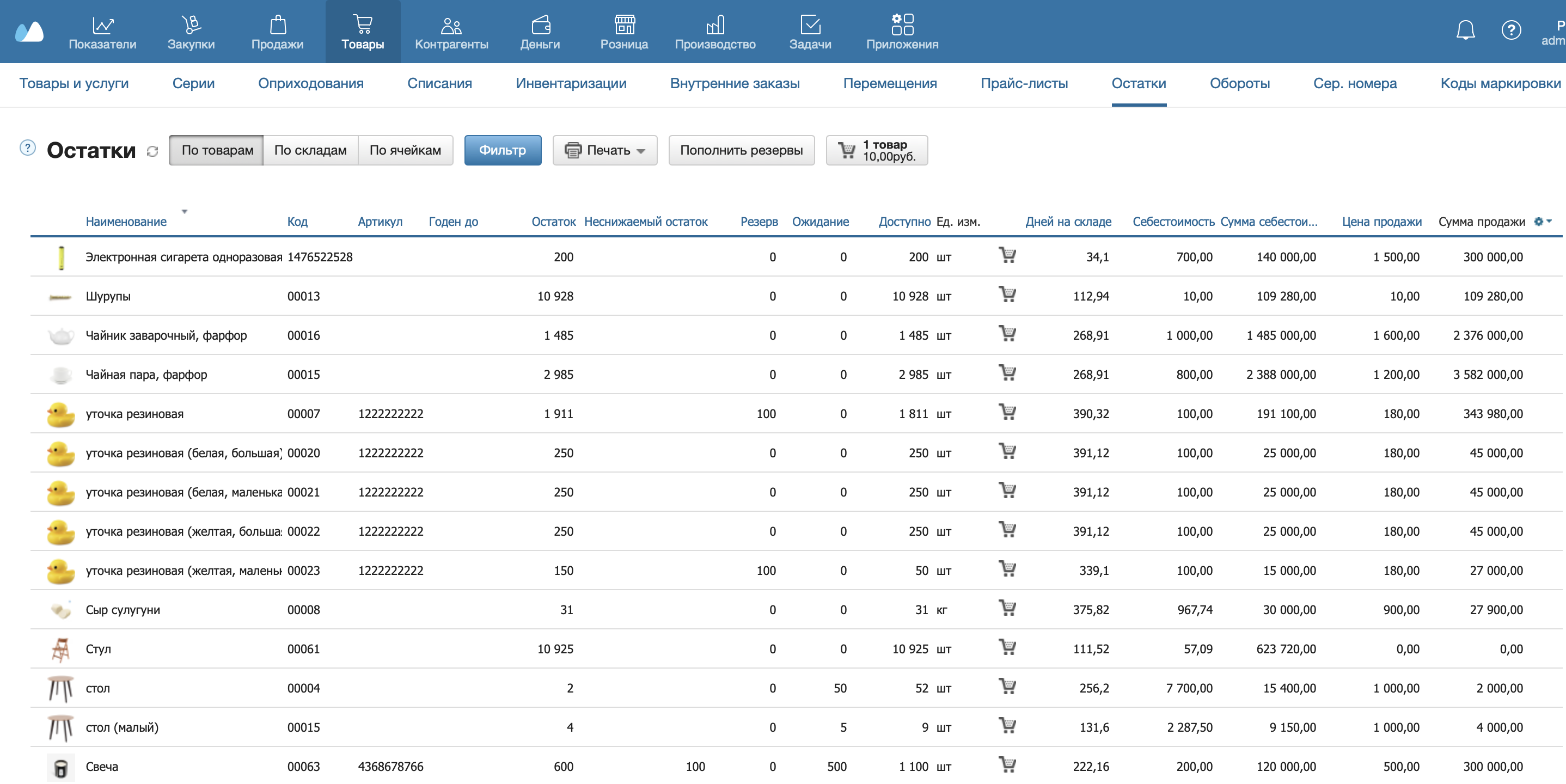Open Приложения apps icon
This screenshot has width=1566, height=784.
coord(902,26)
